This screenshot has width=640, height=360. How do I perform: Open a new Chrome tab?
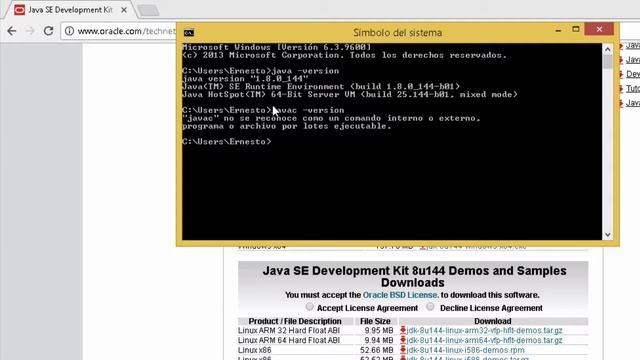click(148, 10)
